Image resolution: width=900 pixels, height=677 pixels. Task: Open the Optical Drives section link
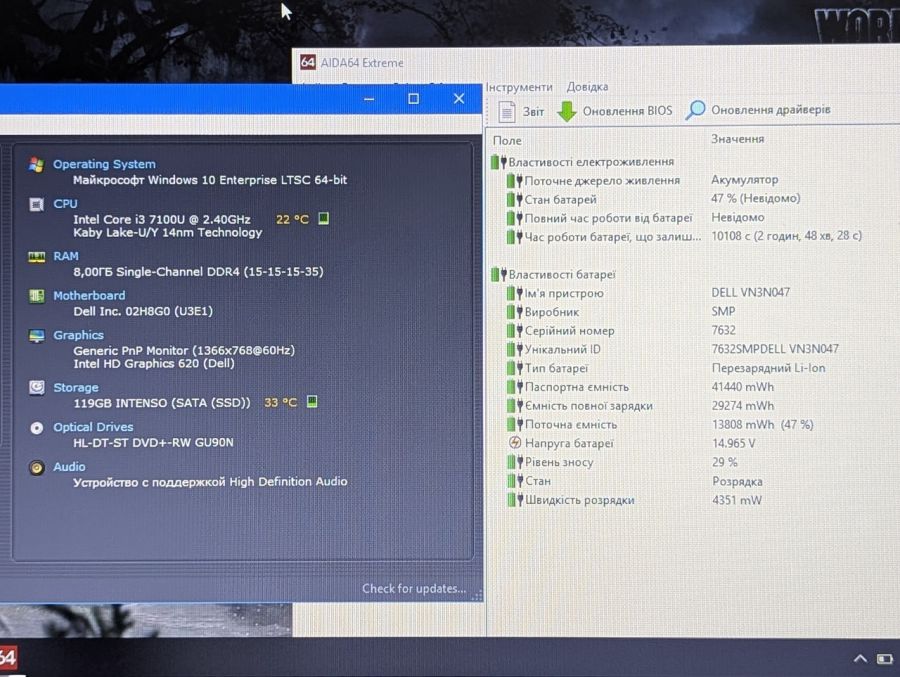coord(93,427)
